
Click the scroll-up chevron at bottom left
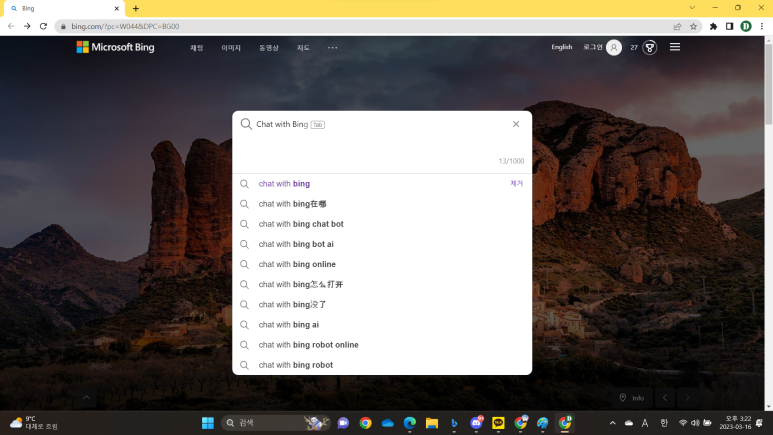tap(86, 398)
